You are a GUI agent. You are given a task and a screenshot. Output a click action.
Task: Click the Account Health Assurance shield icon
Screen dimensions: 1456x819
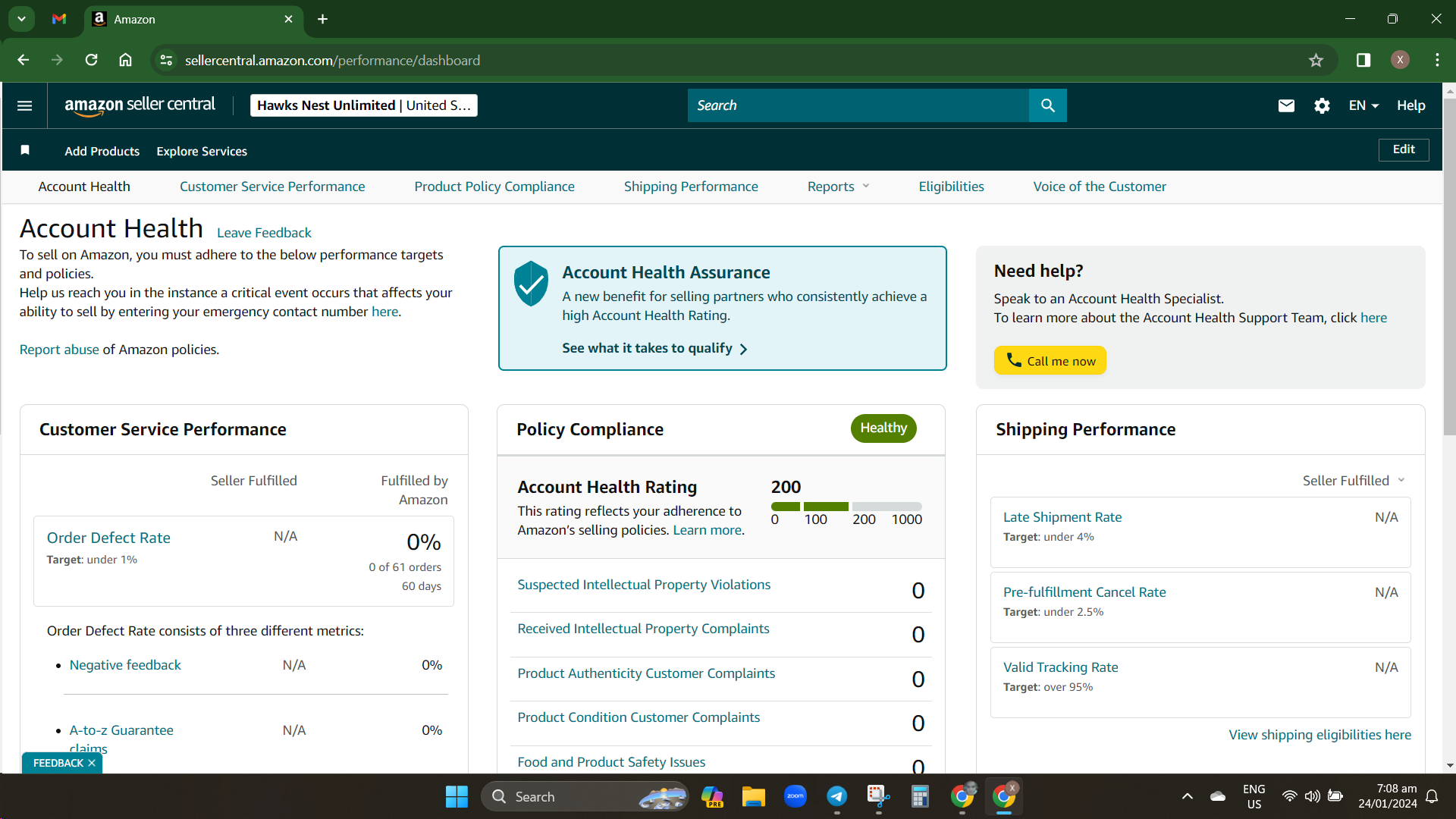pyautogui.click(x=531, y=284)
